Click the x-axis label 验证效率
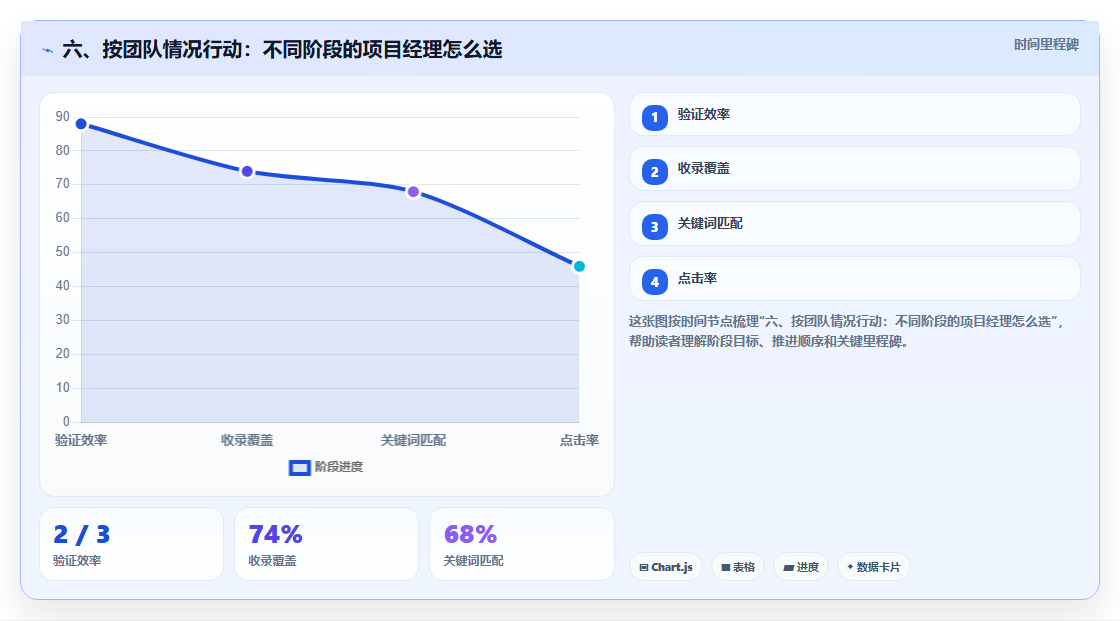 coord(81,440)
